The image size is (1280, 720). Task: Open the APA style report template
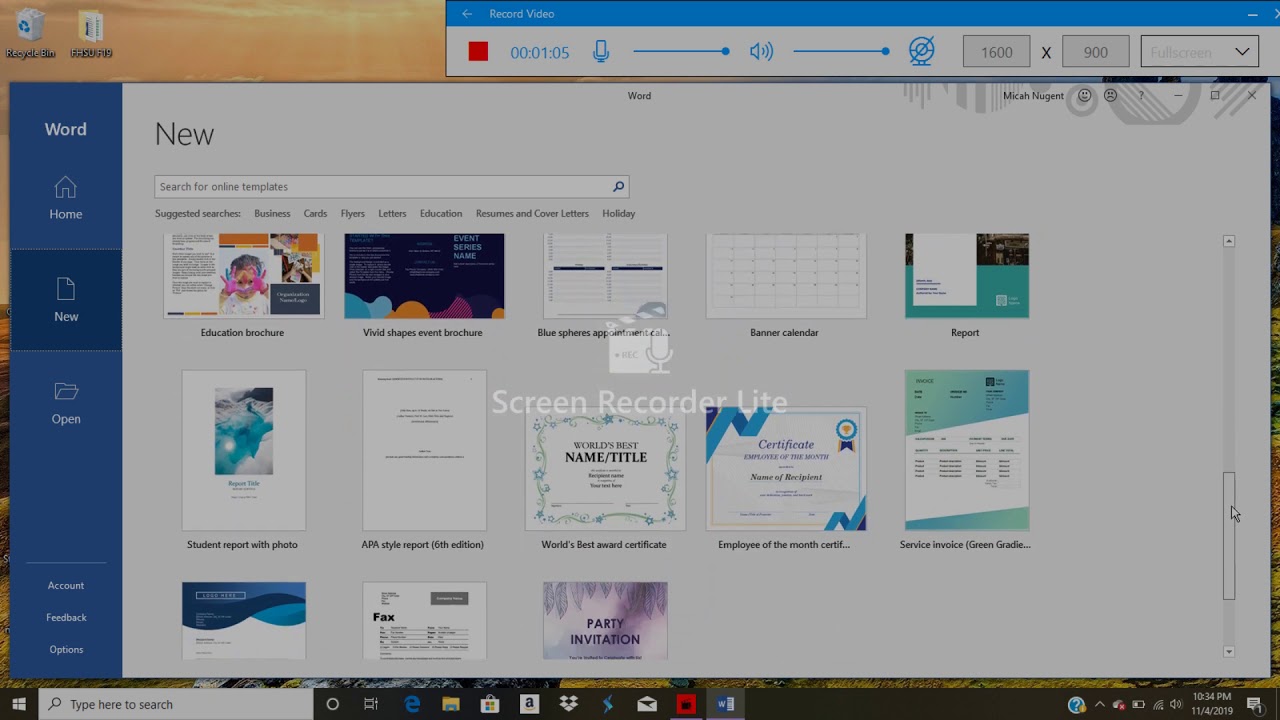click(x=424, y=451)
